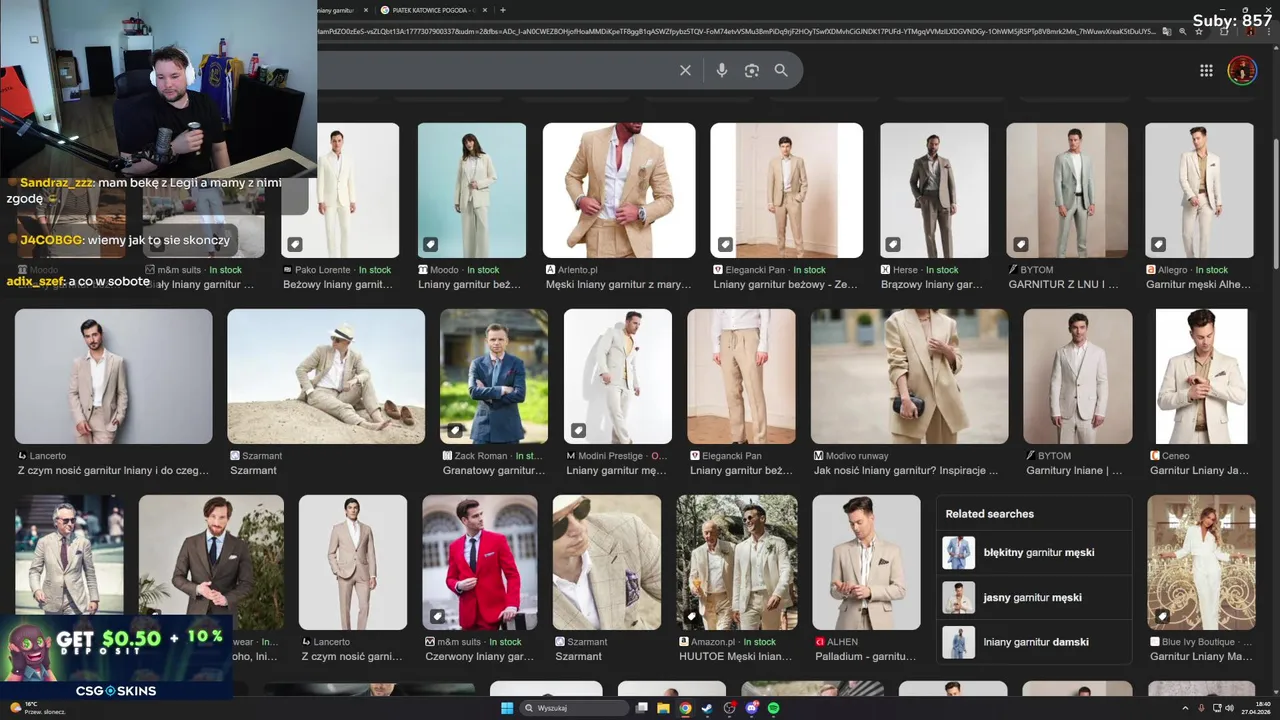Open Moodo linen suit thumbnail
This screenshot has width=1280, height=720.
tap(471, 190)
